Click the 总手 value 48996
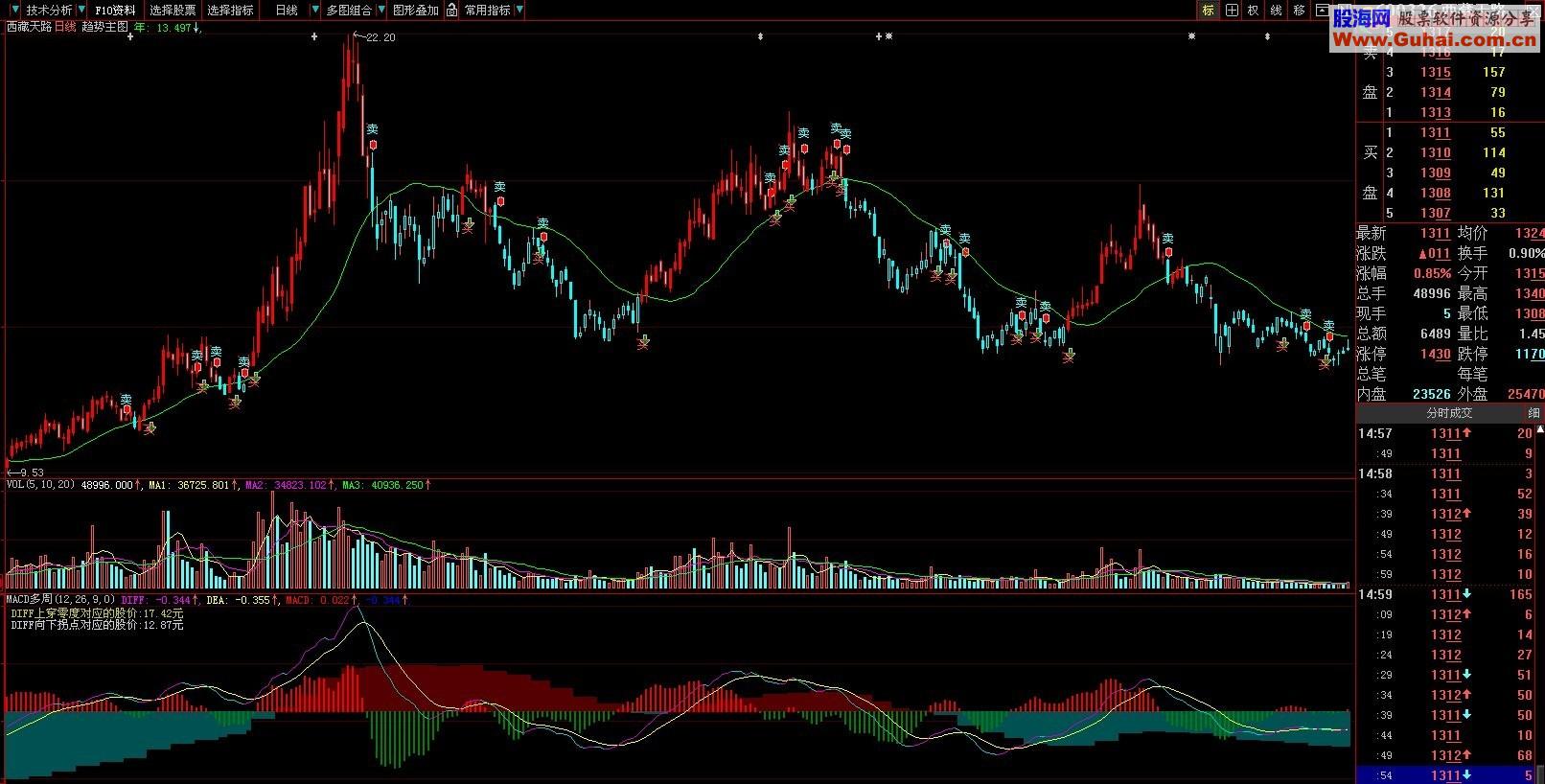The image size is (1545, 784). (1431, 293)
